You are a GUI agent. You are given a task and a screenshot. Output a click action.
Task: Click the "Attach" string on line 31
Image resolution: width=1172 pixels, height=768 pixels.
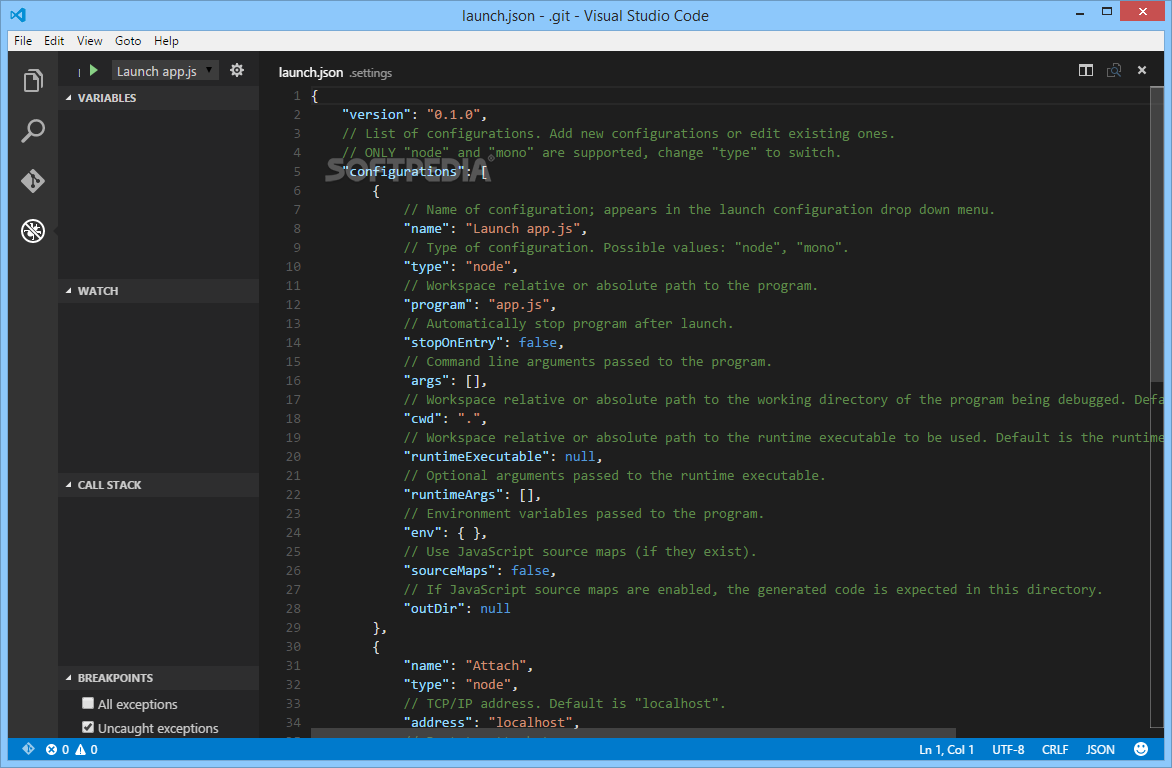coord(496,666)
